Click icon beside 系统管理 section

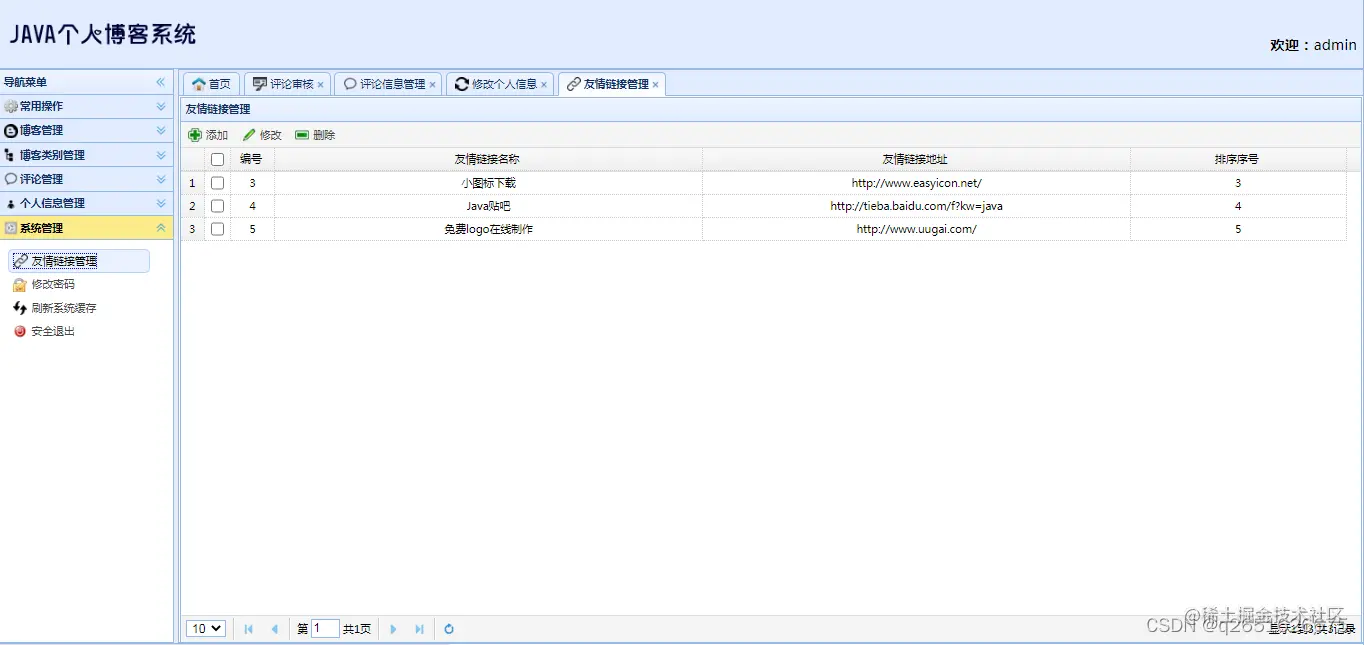[x=11, y=228]
